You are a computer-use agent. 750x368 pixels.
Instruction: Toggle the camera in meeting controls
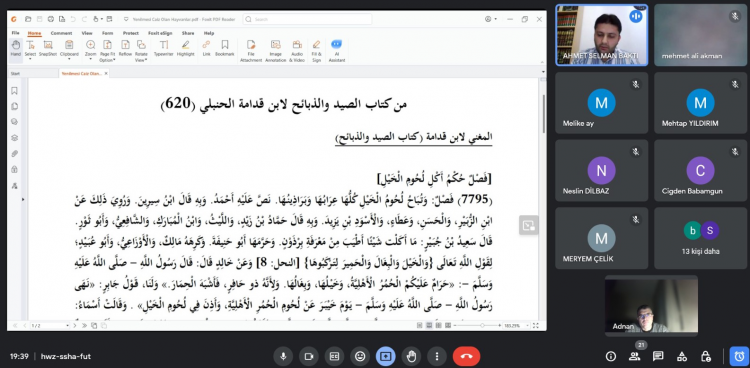(x=309, y=357)
